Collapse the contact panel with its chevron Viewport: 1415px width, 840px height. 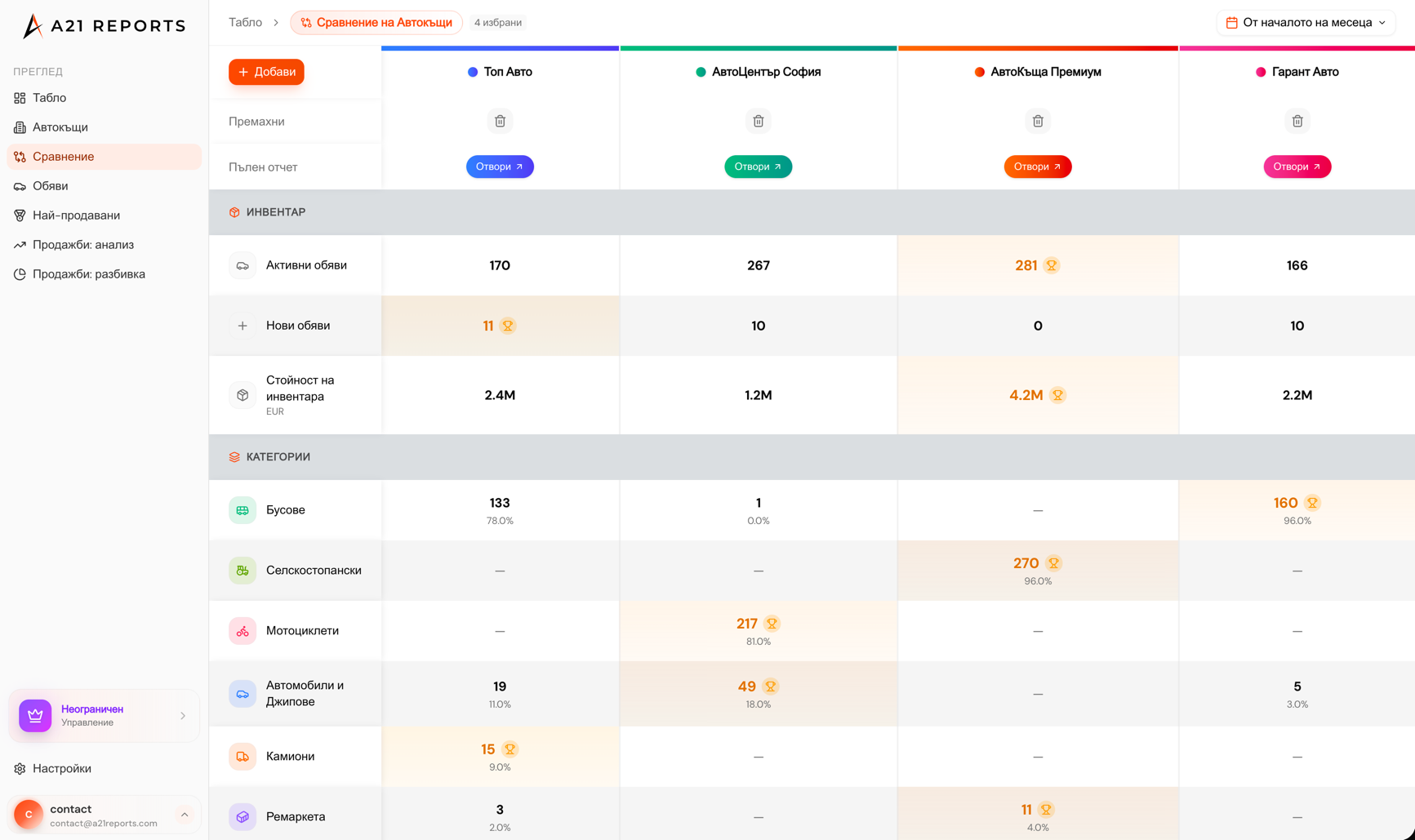coord(184,814)
